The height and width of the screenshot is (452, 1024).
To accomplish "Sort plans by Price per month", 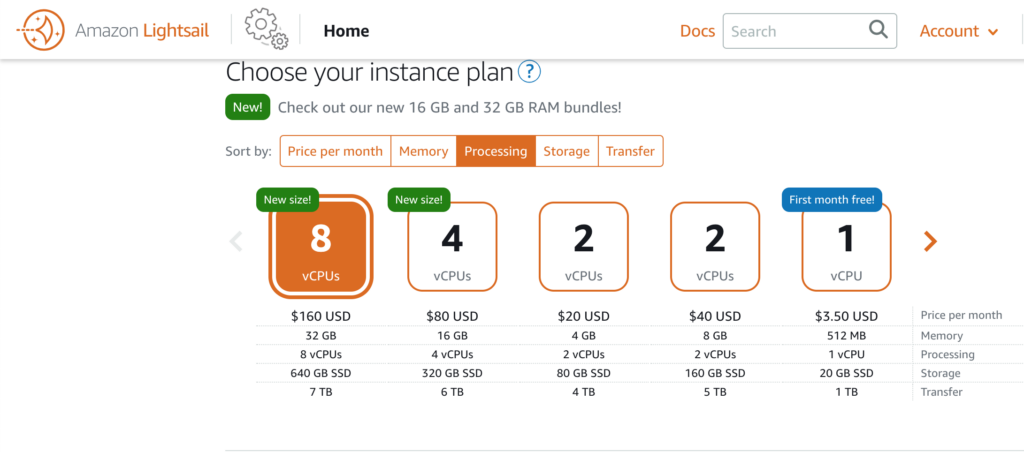I will 335,151.
